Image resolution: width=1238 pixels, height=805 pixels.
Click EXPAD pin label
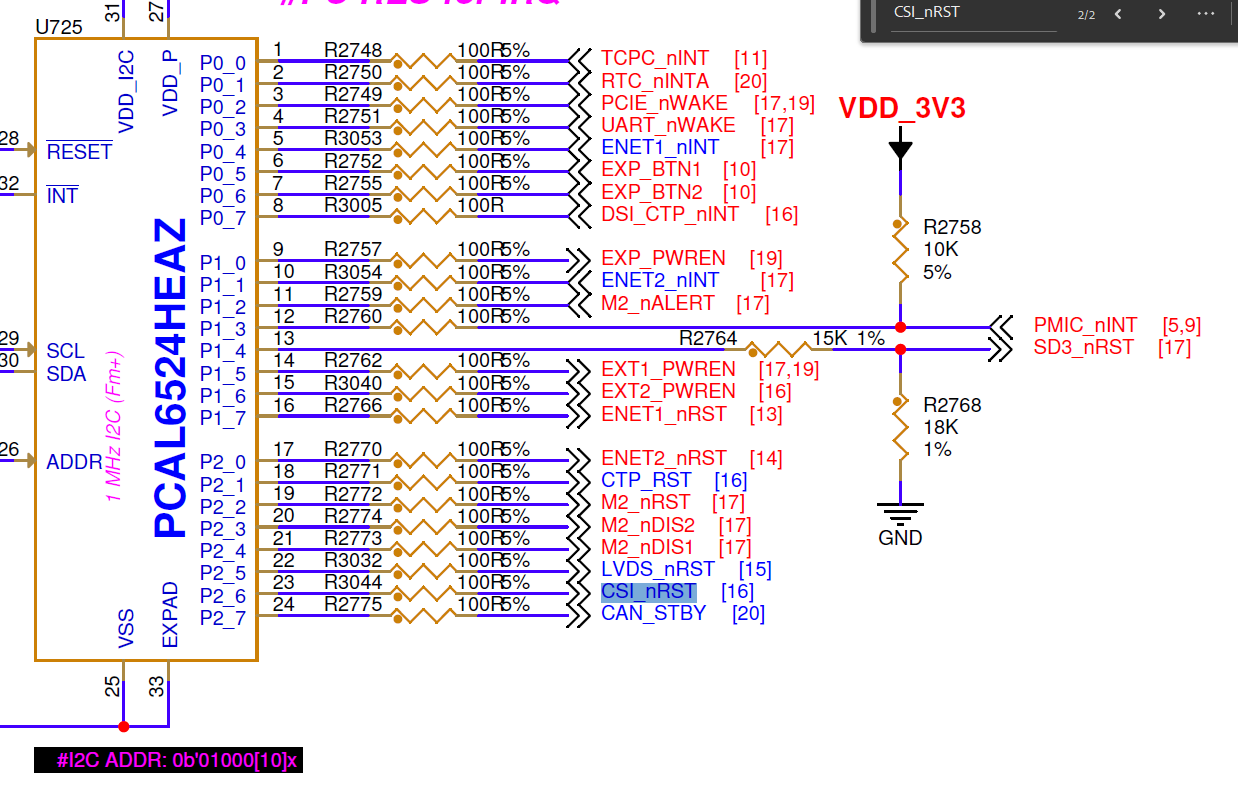pos(170,615)
